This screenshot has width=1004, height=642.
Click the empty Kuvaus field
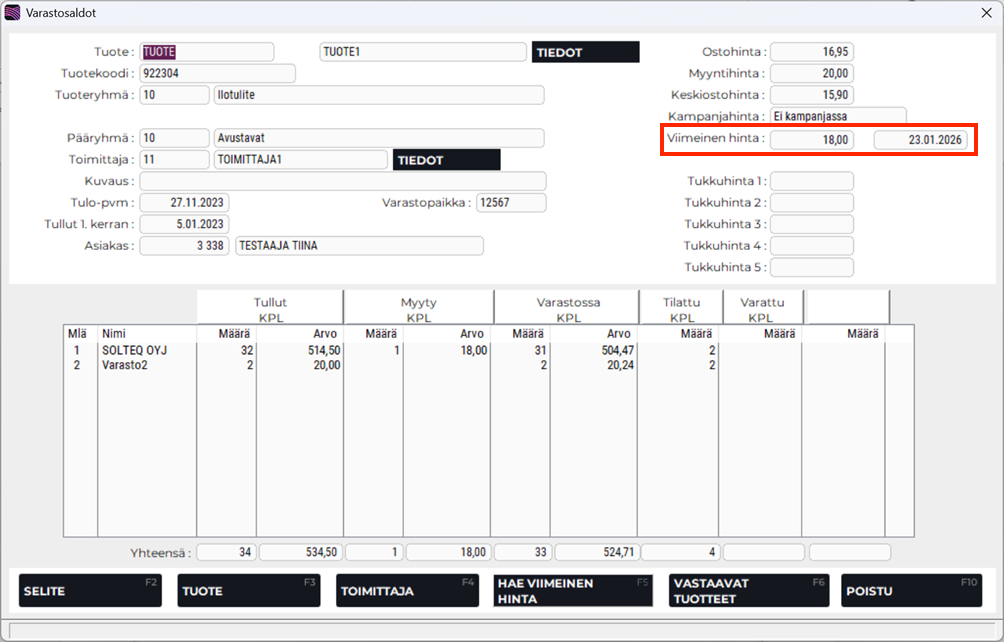click(x=342, y=181)
